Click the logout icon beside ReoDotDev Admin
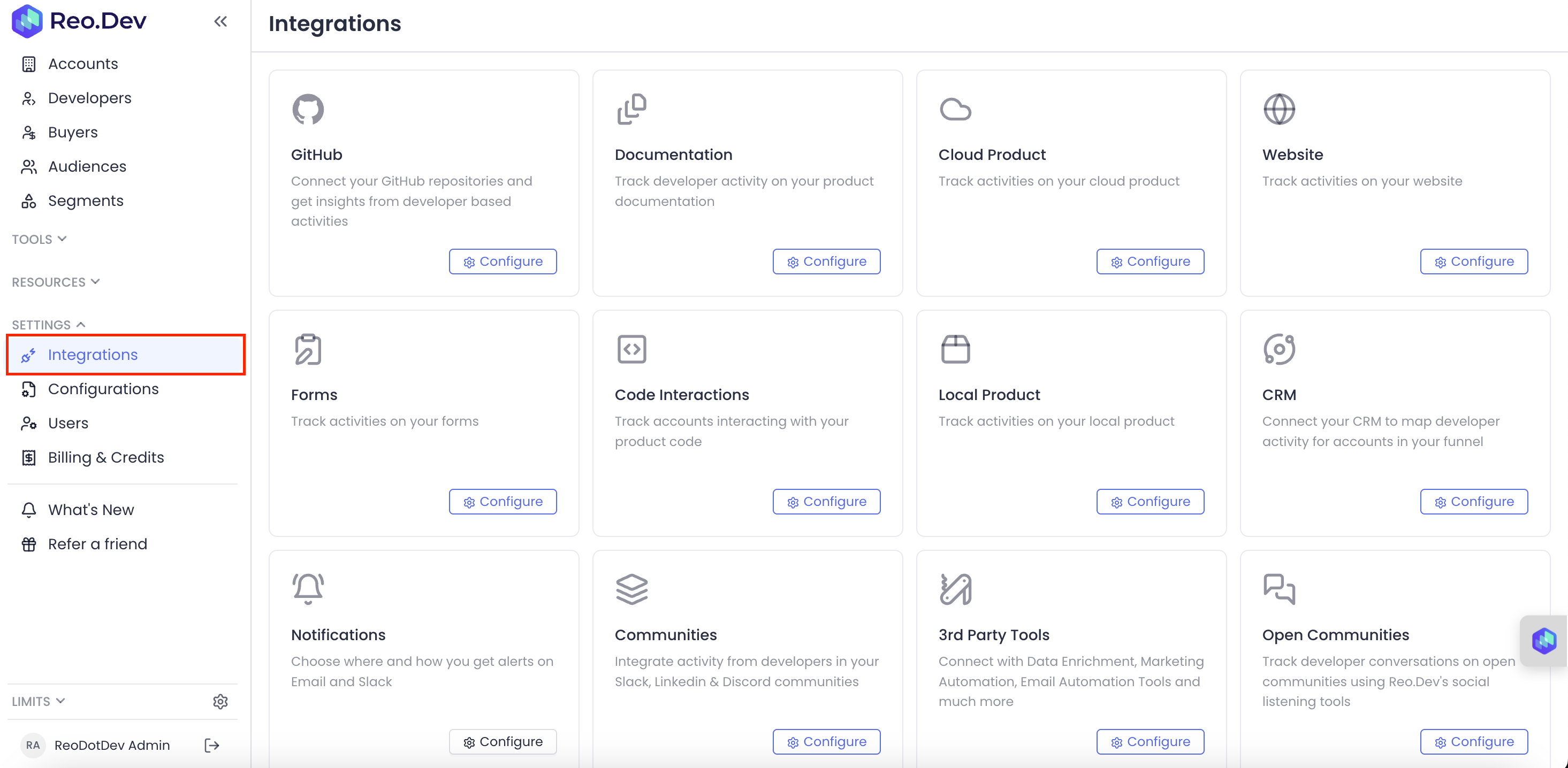Viewport: 1568px width, 768px height. point(211,745)
